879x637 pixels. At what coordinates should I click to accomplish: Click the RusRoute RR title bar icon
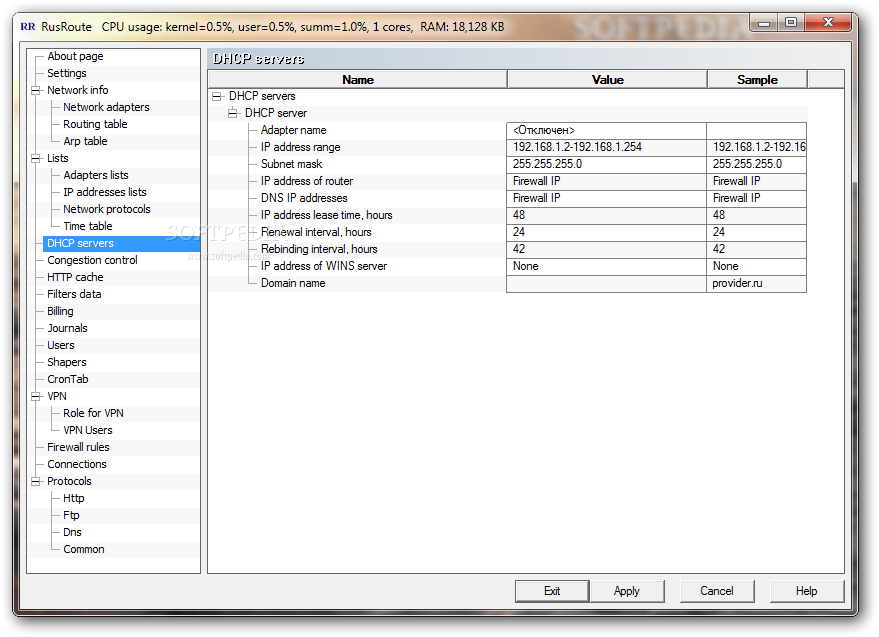27,26
